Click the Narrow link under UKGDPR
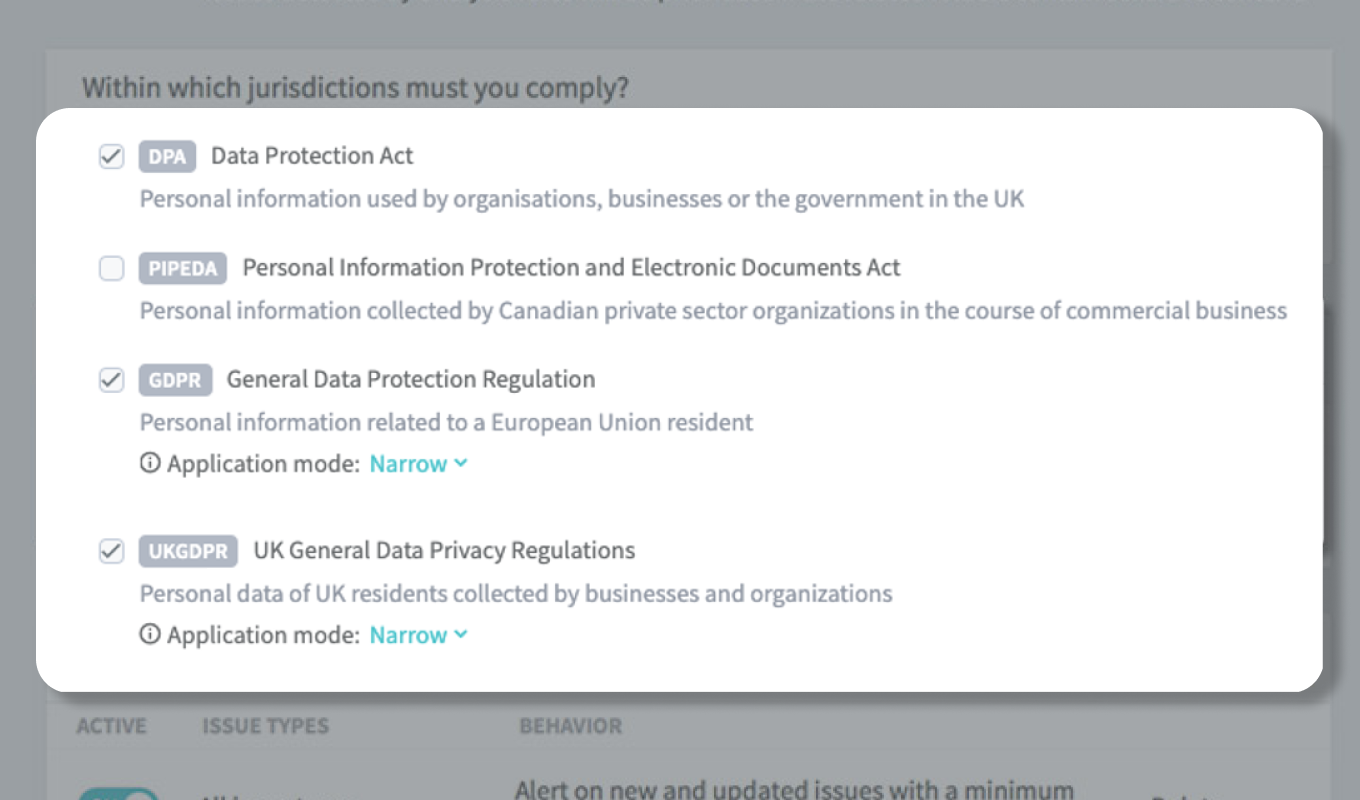The height and width of the screenshot is (800, 1360). point(407,635)
